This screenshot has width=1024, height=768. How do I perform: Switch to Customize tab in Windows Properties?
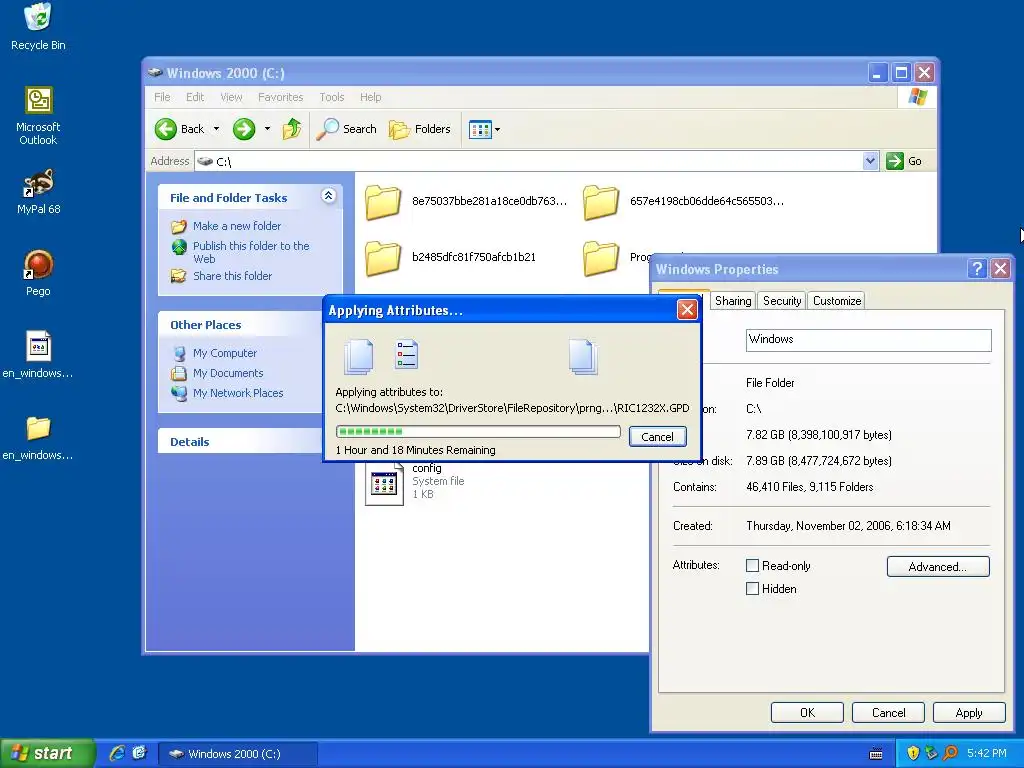837,300
